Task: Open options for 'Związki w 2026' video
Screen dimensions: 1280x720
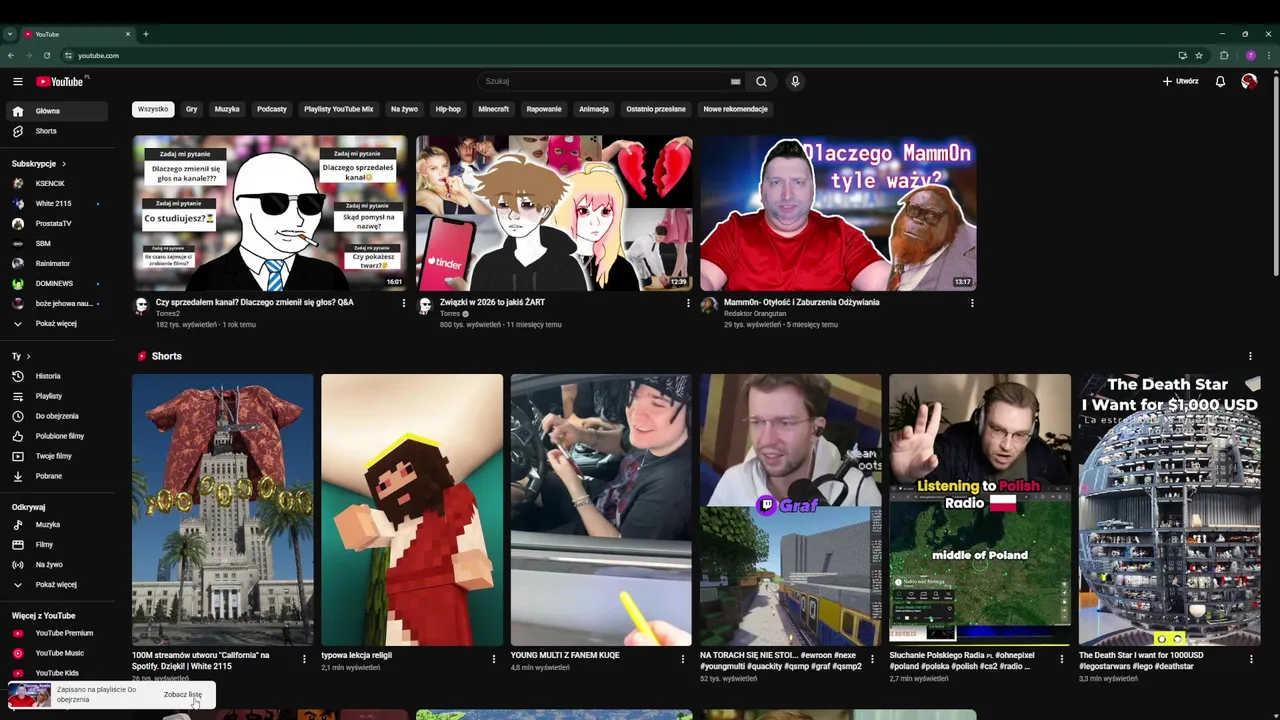Action: tap(688, 303)
